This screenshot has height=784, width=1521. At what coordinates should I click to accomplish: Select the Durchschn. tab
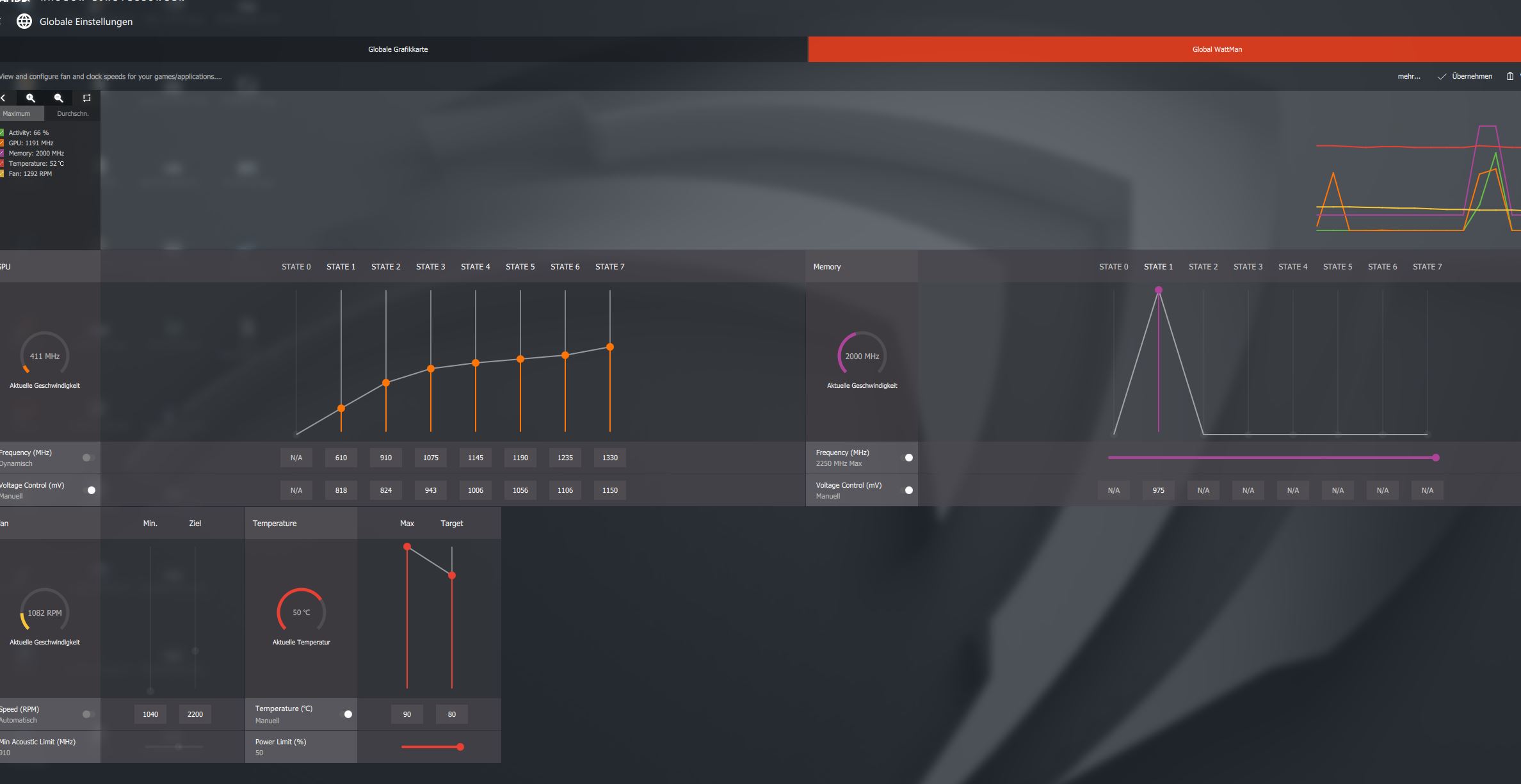(72, 113)
